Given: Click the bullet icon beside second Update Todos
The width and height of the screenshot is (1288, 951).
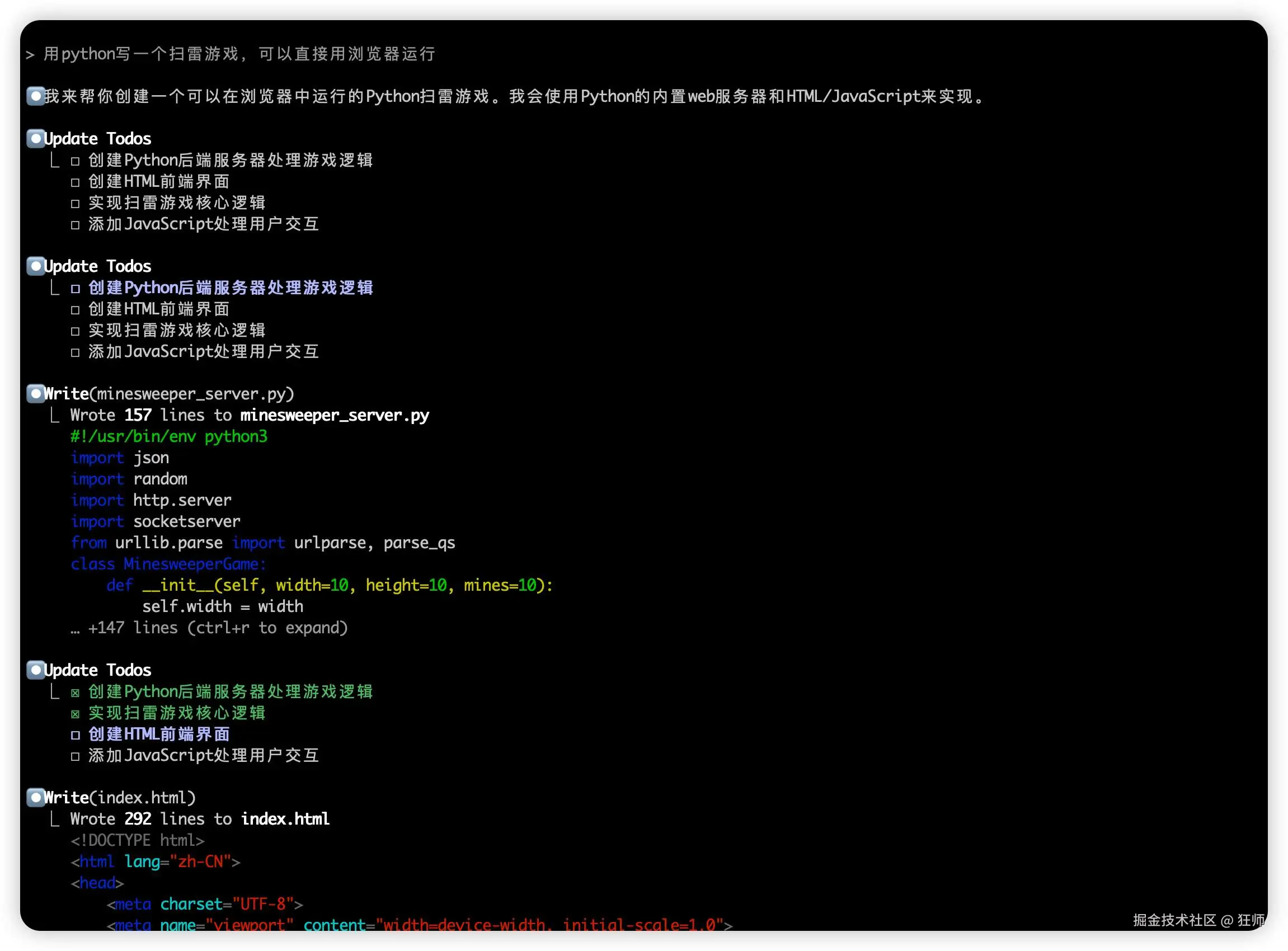Looking at the screenshot, I should 36,265.
